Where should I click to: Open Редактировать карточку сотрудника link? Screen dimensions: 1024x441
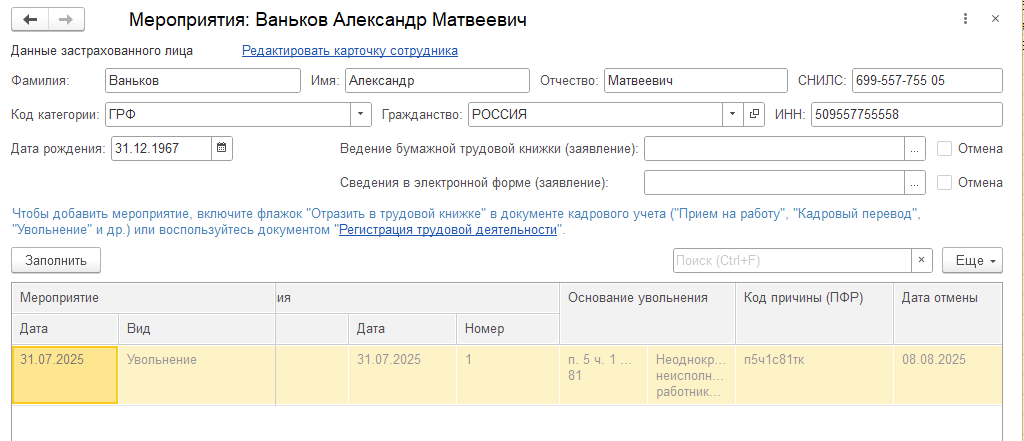click(349, 50)
